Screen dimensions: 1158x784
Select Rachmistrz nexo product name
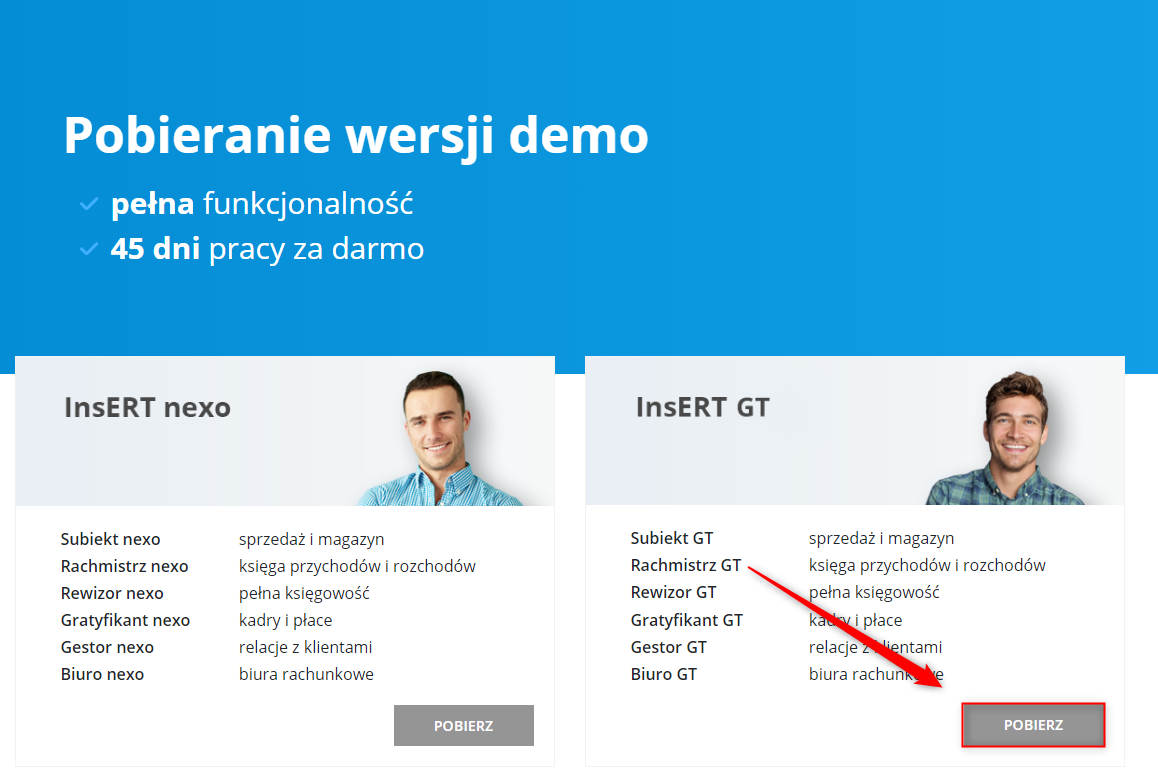click(x=124, y=566)
